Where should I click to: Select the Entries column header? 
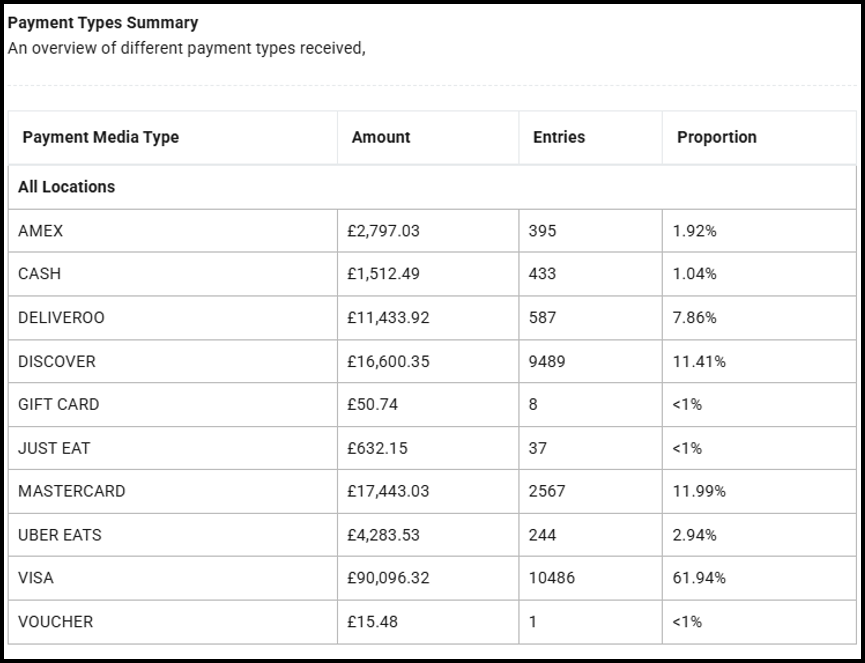(559, 138)
